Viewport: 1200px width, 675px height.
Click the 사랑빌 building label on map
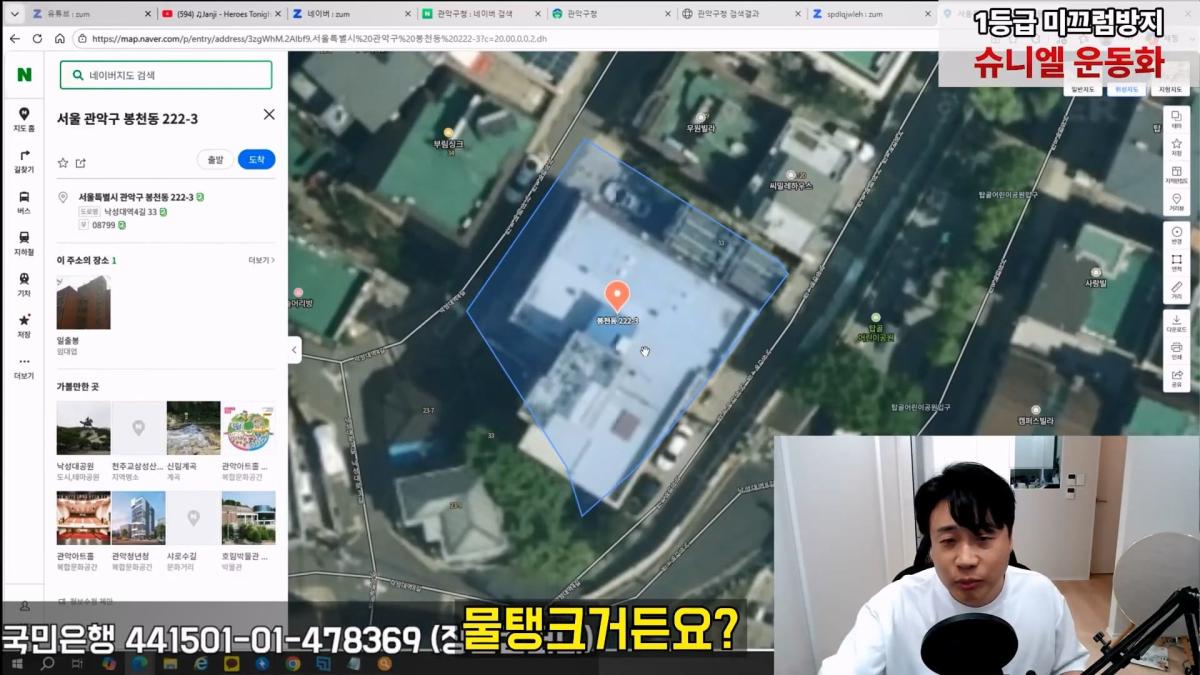[1096, 283]
